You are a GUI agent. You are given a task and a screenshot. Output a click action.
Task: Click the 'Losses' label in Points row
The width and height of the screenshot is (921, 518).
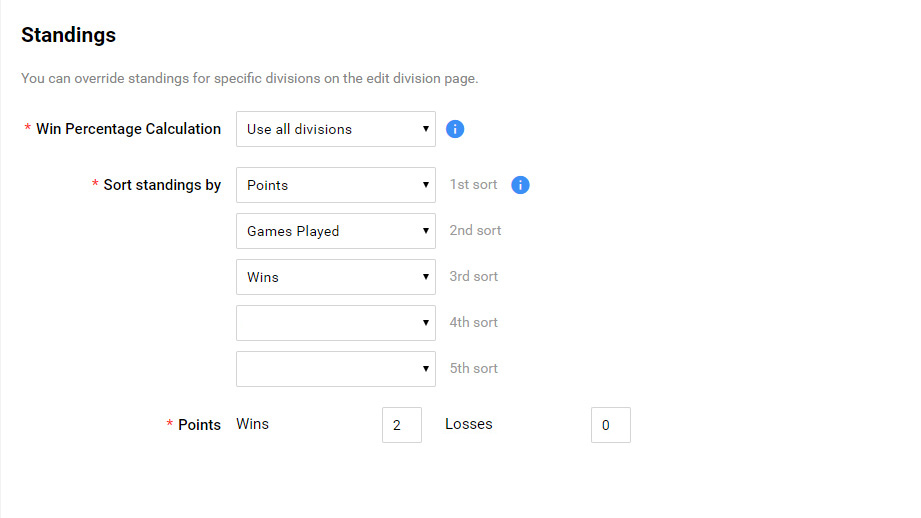pyautogui.click(x=469, y=424)
